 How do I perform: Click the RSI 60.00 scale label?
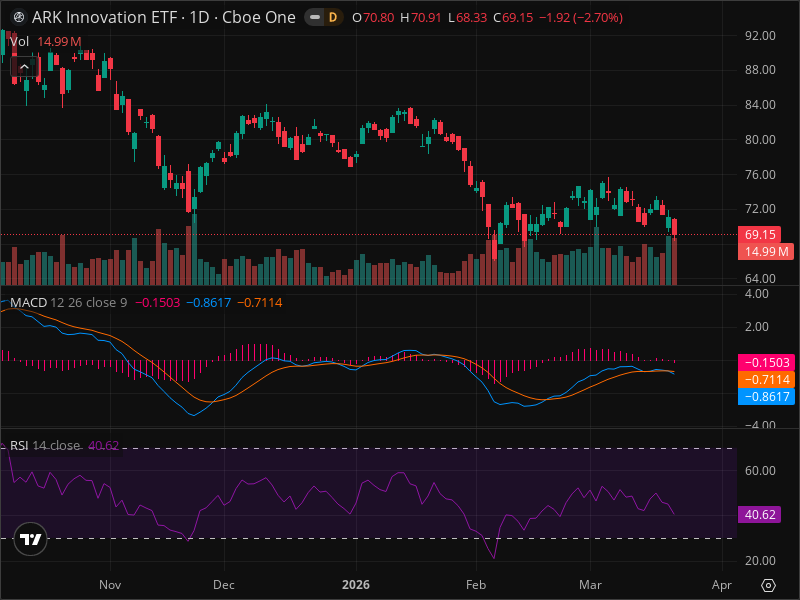(760, 470)
